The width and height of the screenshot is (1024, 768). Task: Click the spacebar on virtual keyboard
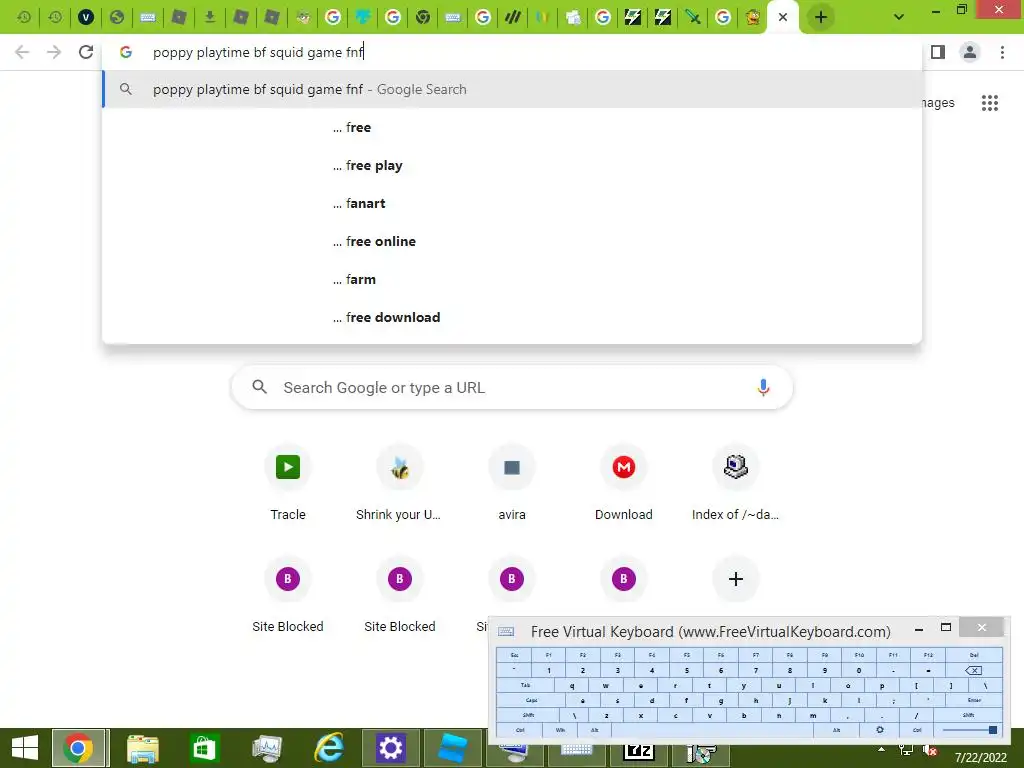click(712, 729)
